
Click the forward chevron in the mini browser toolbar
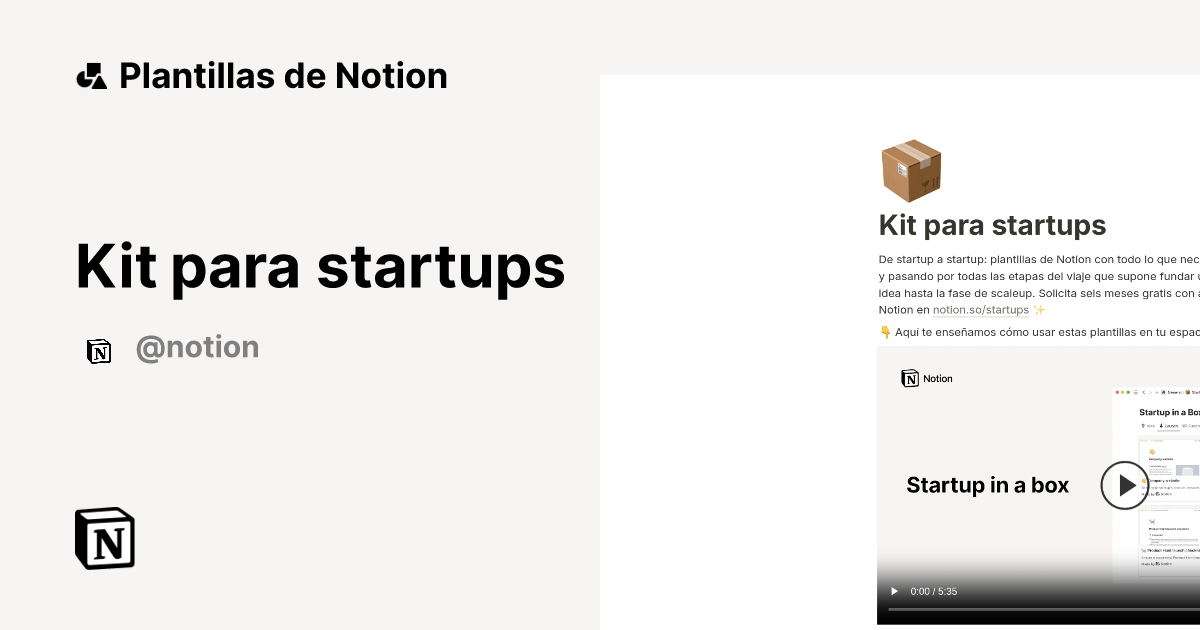(1151, 392)
